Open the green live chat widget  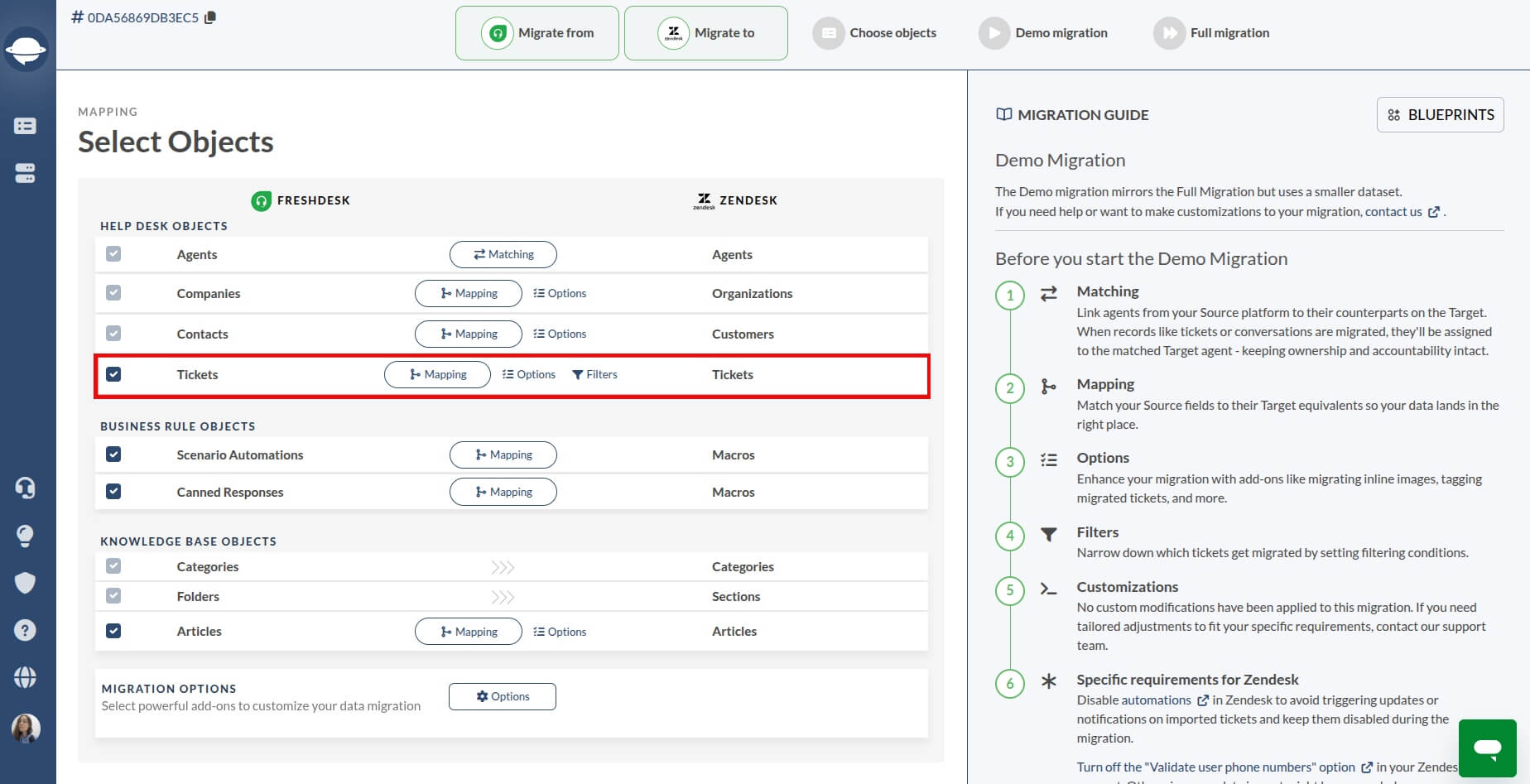pyautogui.click(x=1487, y=748)
